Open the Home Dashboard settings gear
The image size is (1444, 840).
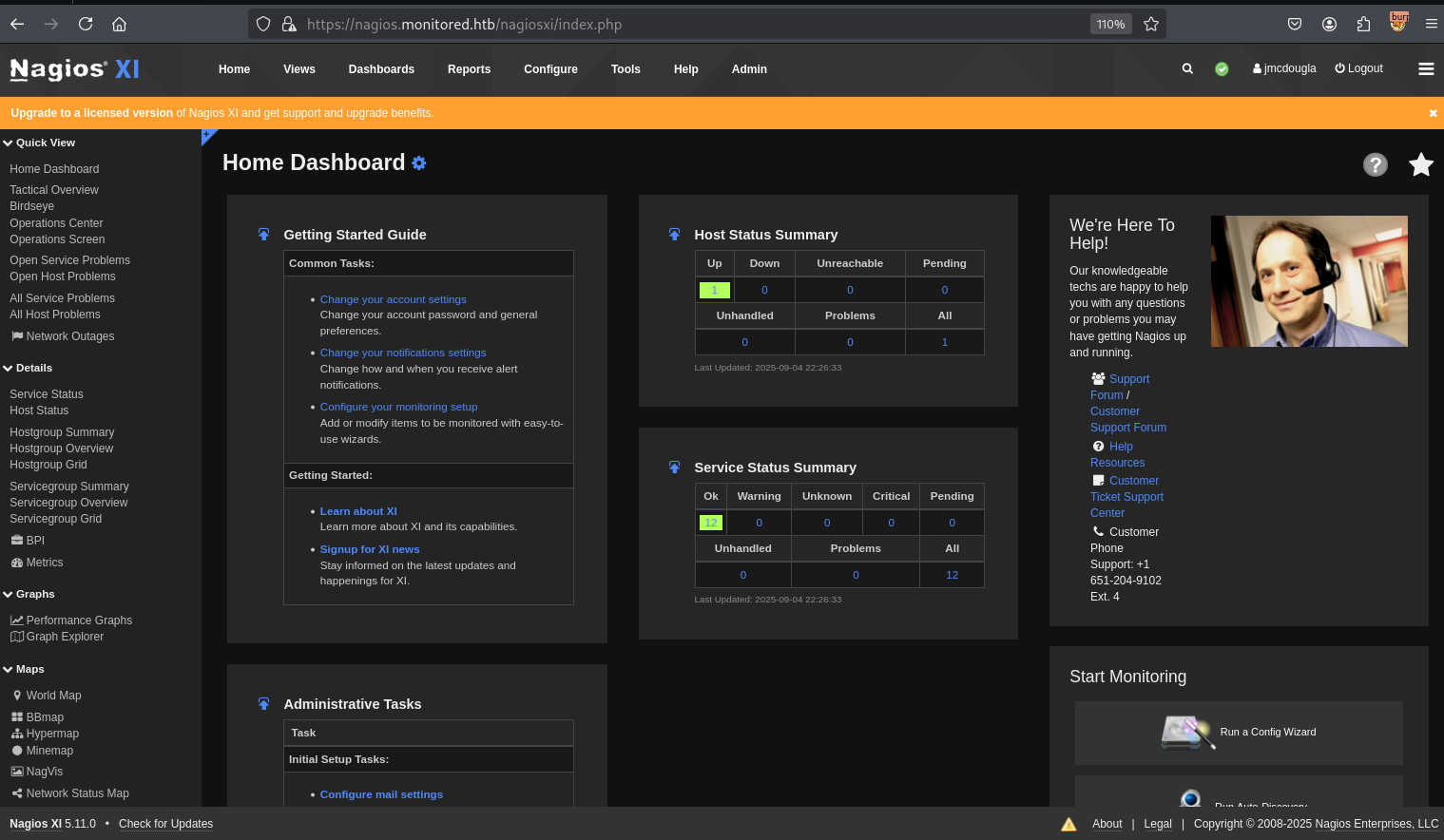tap(419, 163)
